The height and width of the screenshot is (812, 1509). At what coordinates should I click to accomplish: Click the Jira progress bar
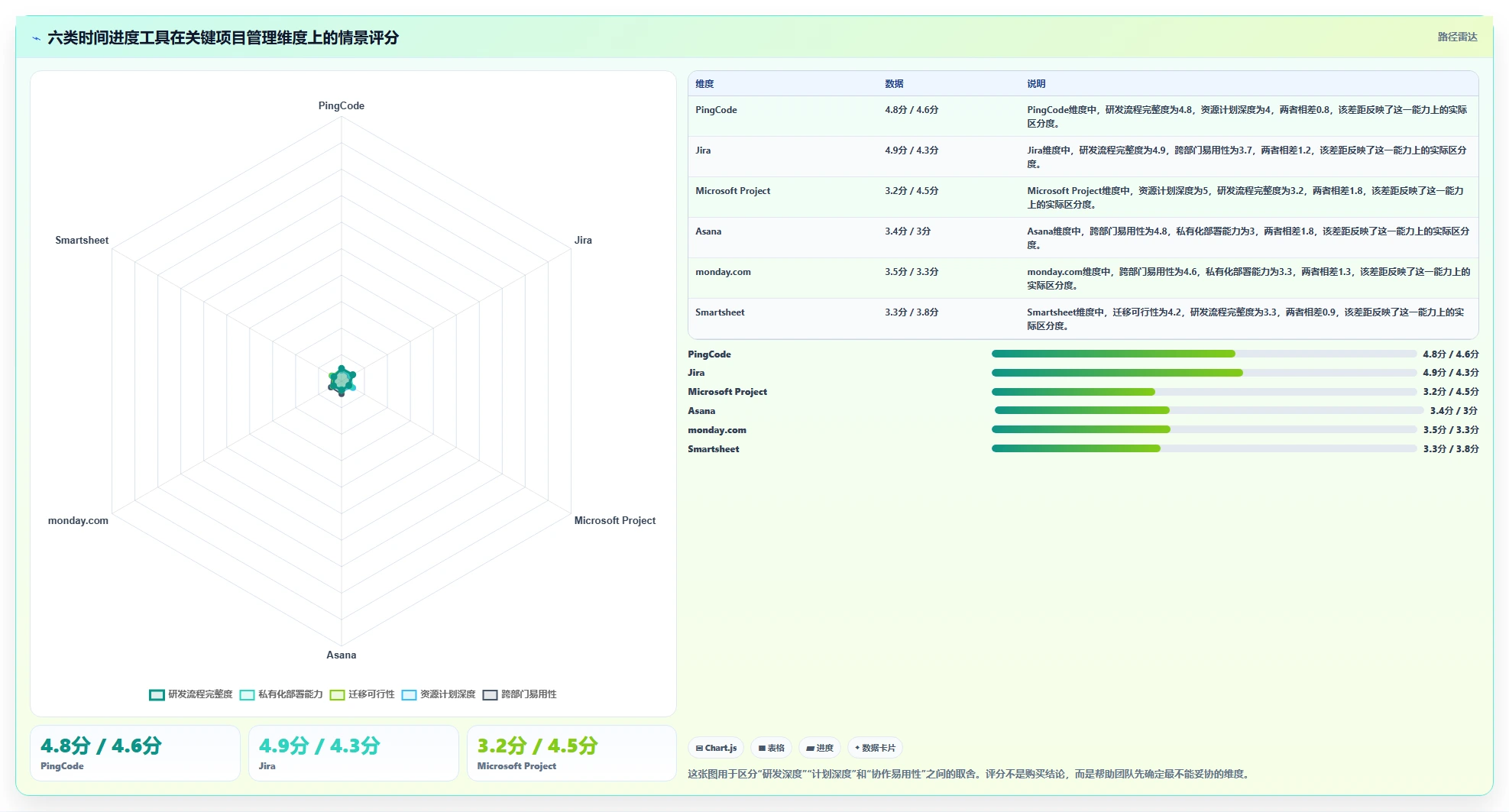pos(1204,373)
